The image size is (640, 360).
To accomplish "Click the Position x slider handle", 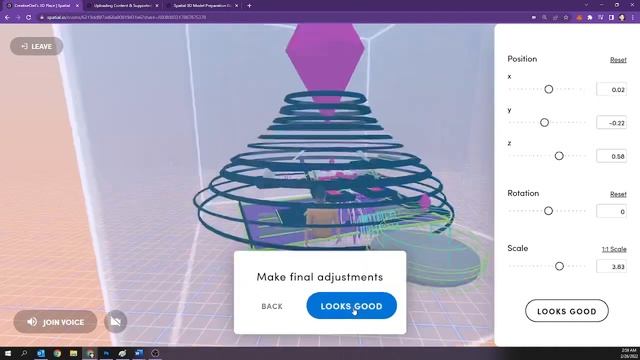I will coord(549,89).
